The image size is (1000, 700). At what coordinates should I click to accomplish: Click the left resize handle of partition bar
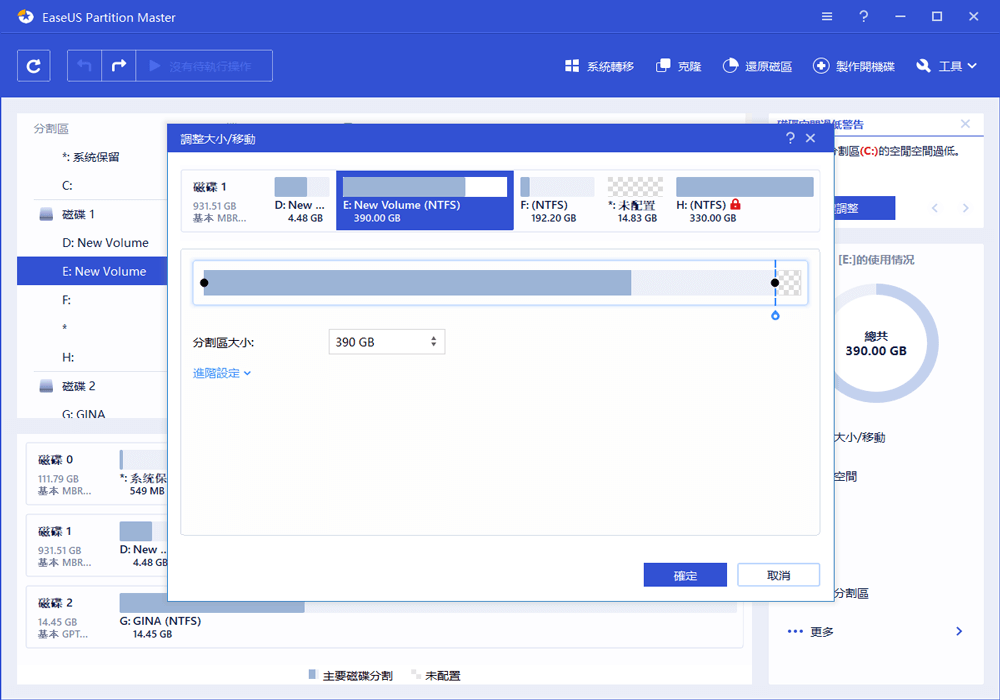click(204, 282)
